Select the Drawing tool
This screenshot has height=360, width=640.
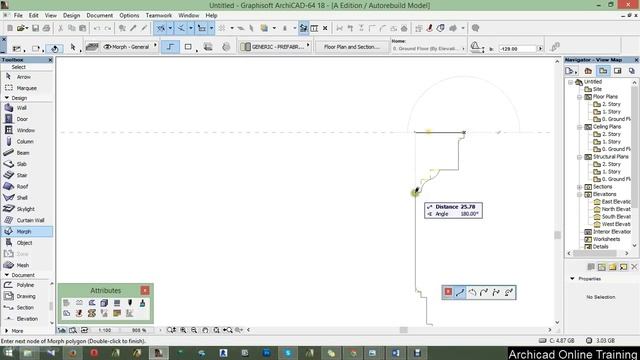(25, 296)
